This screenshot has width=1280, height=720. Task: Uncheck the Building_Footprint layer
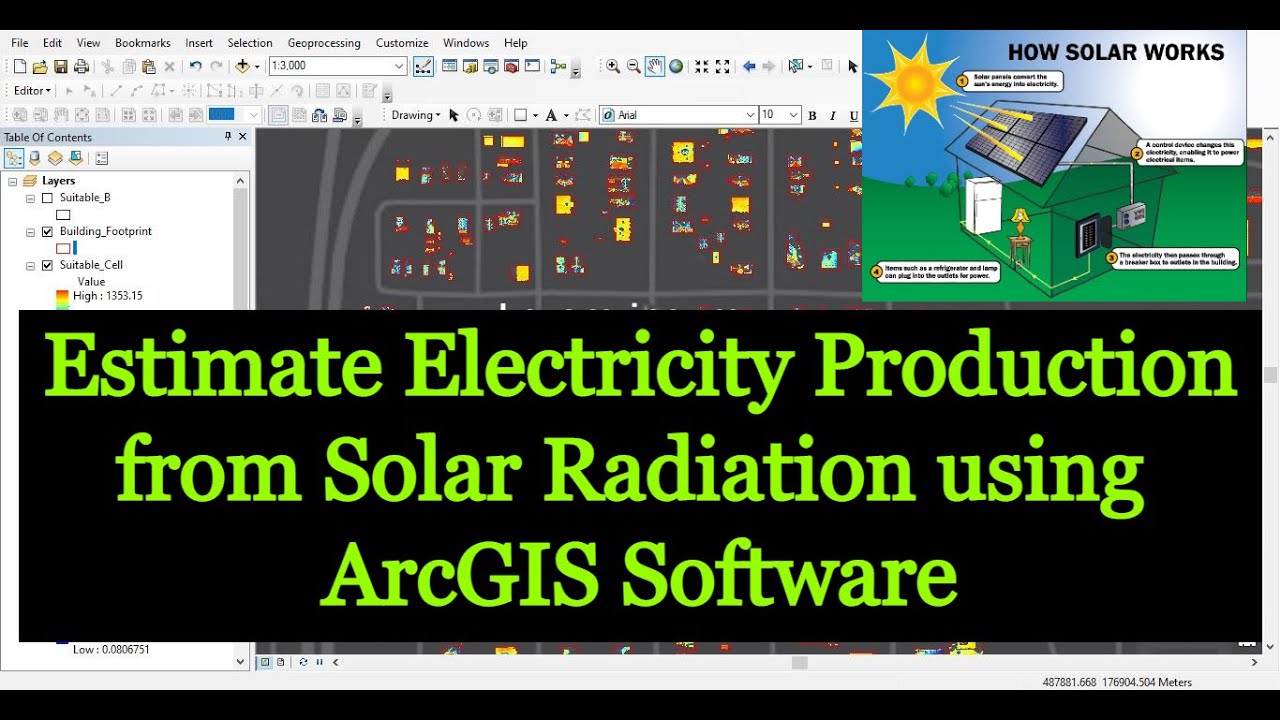coord(47,232)
